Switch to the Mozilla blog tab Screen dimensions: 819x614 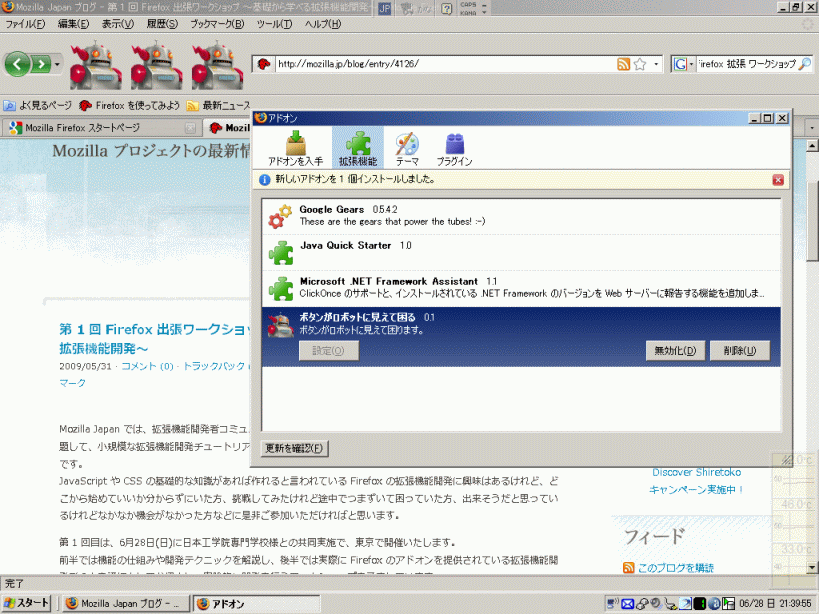[228, 128]
